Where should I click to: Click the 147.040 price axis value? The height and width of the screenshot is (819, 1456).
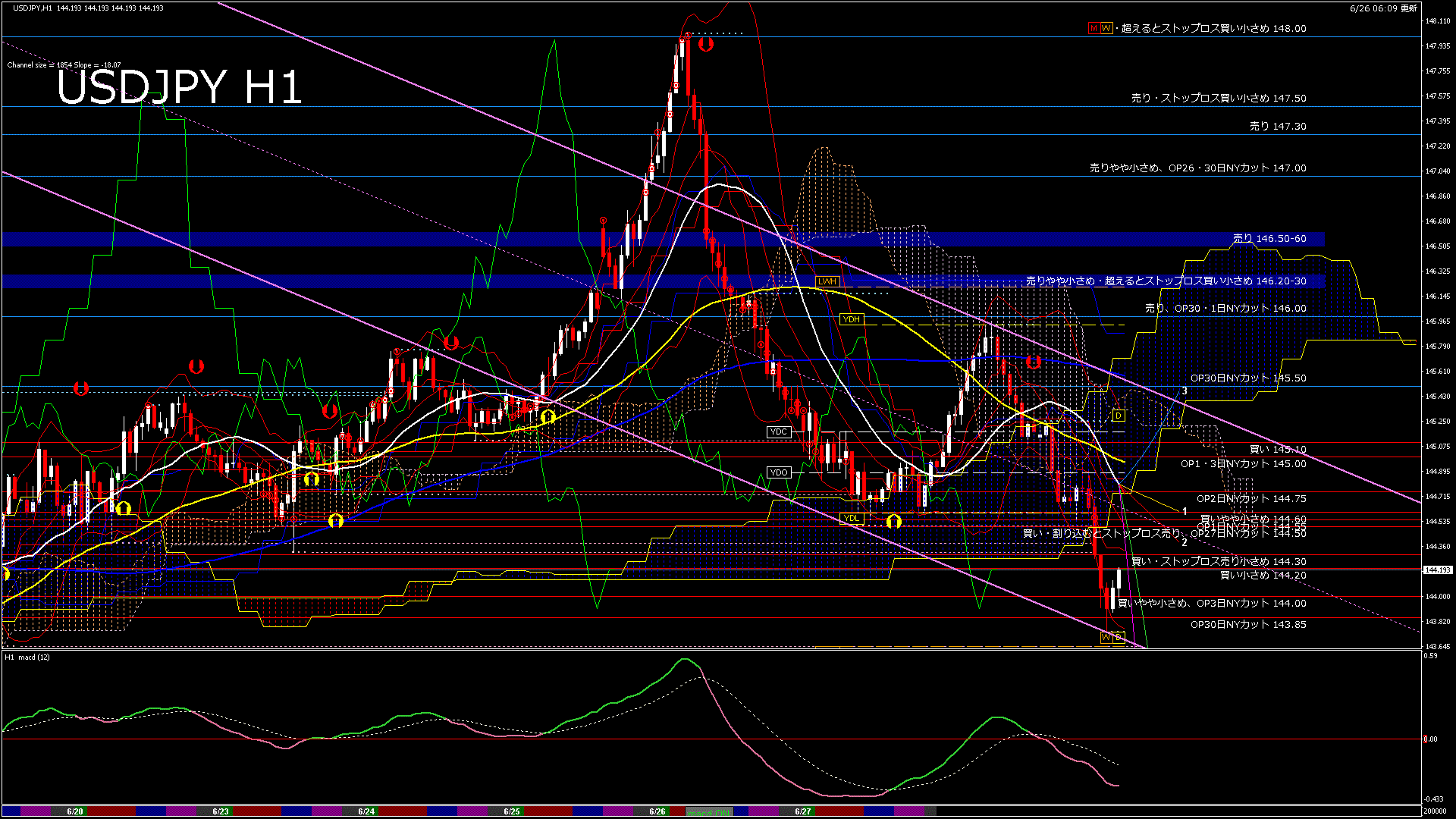1438,171
